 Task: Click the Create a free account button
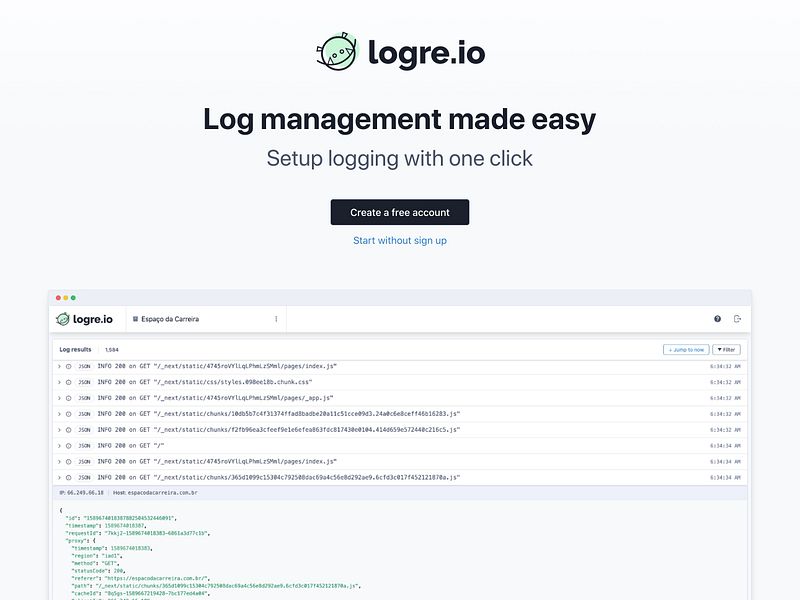pos(400,212)
